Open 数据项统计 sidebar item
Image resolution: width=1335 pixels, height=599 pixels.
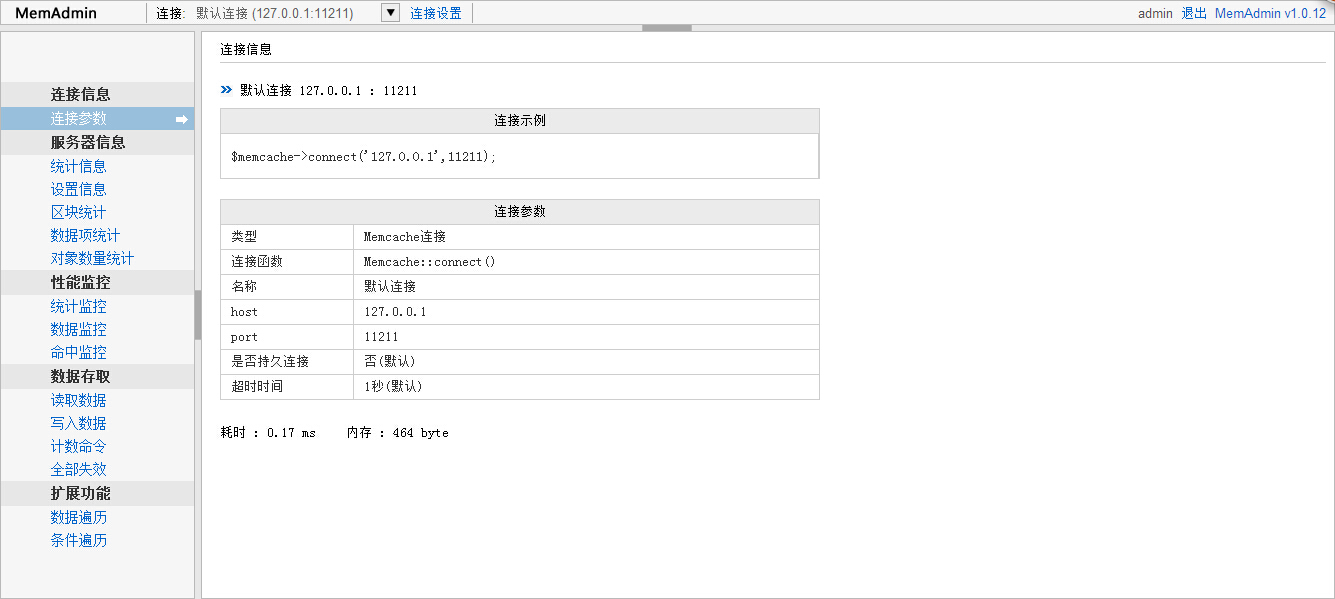coord(85,235)
